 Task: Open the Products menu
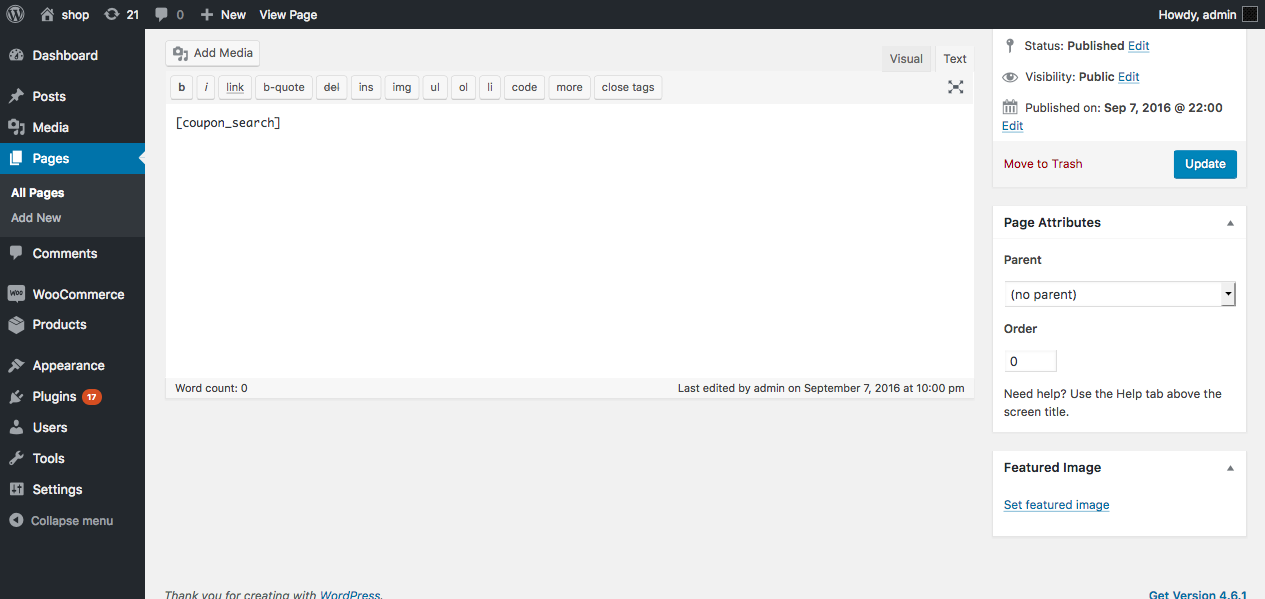click(x=72, y=324)
